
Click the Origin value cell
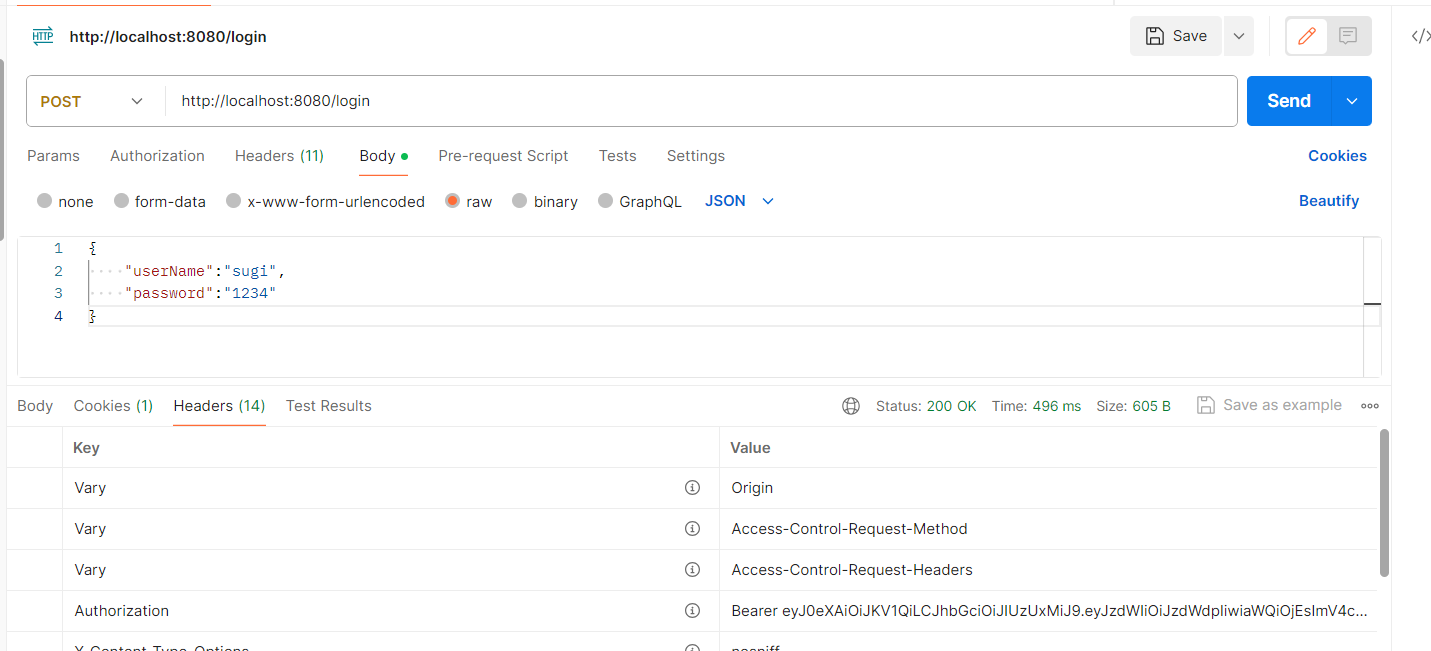(1049, 488)
